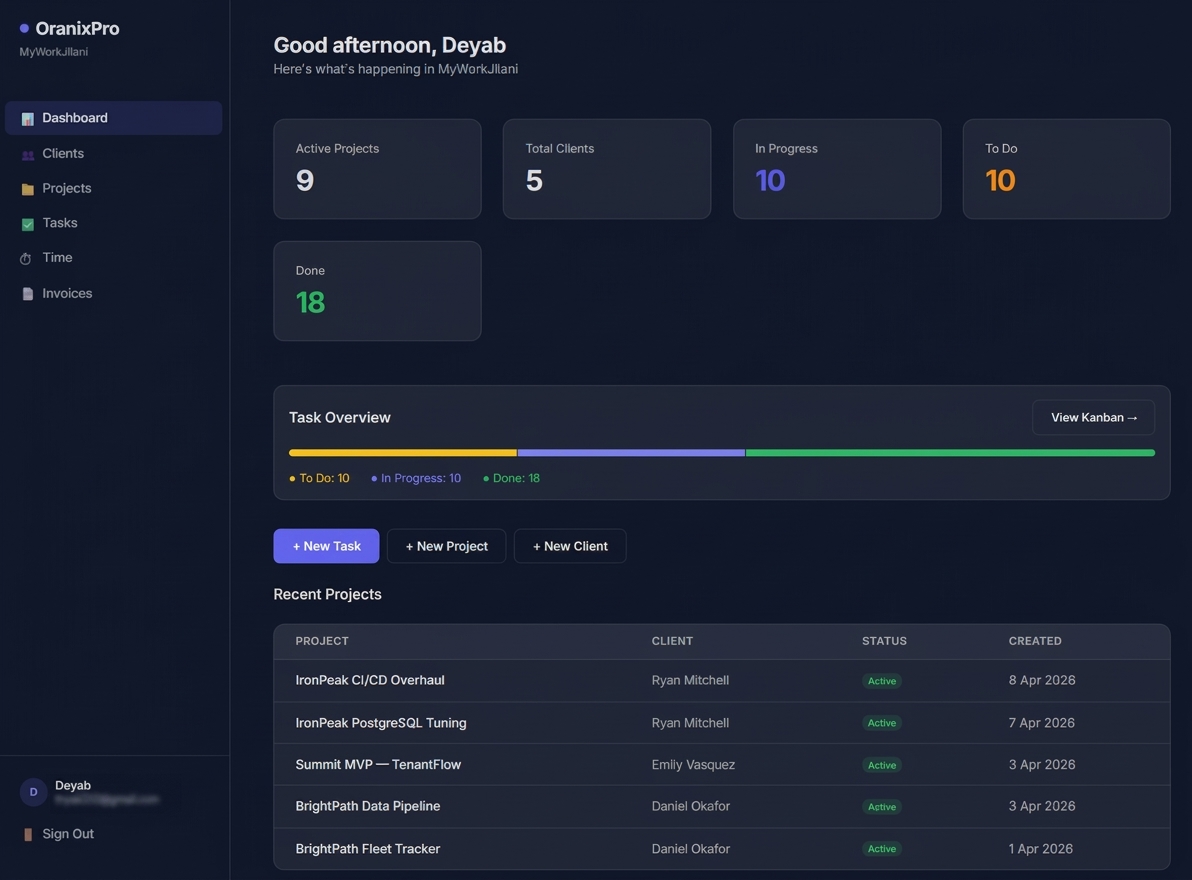Screen dimensions: 1192x880
Task: Create a task using + New Task
Action: click(x=326, y=546)
